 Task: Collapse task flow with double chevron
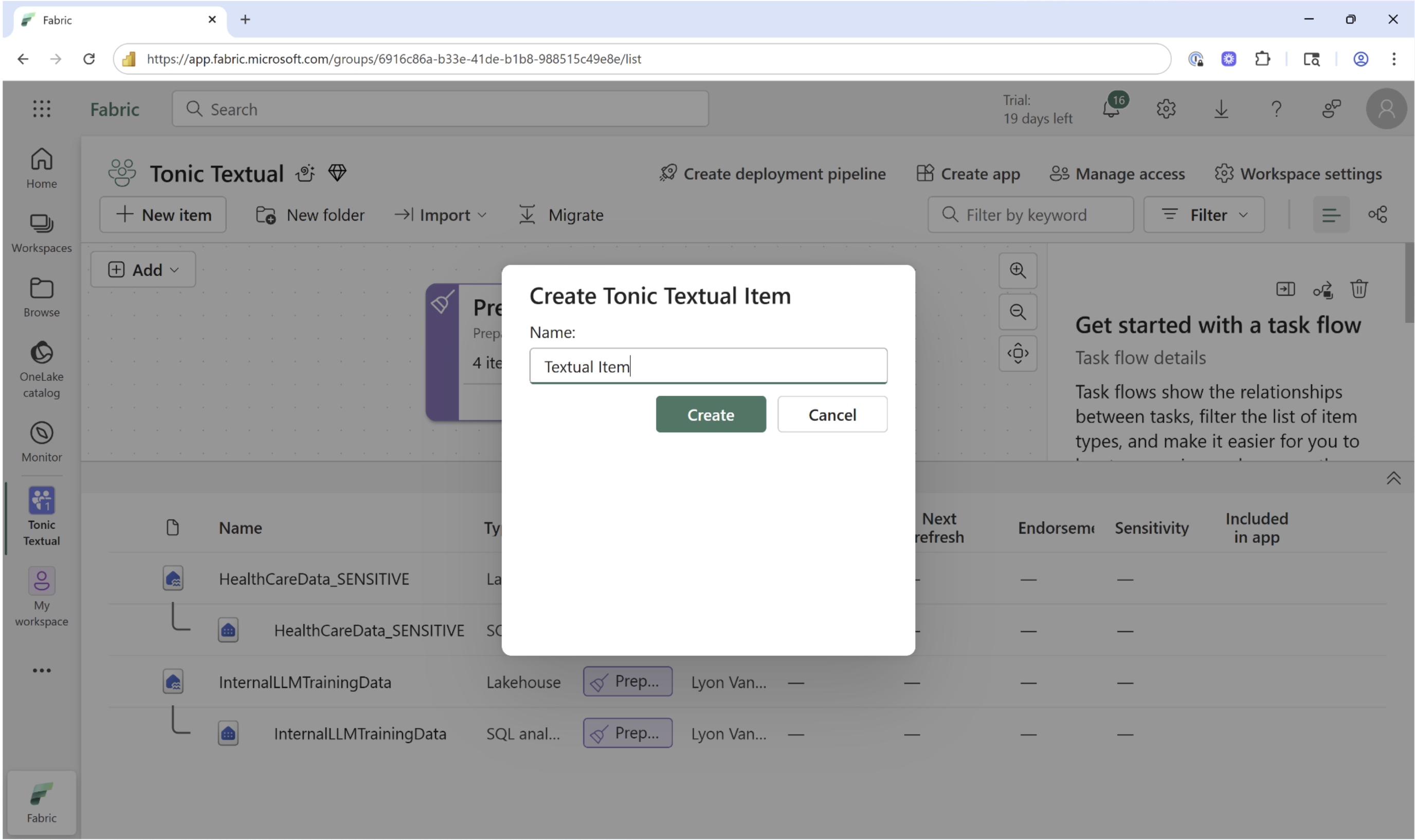(1393, 478)
